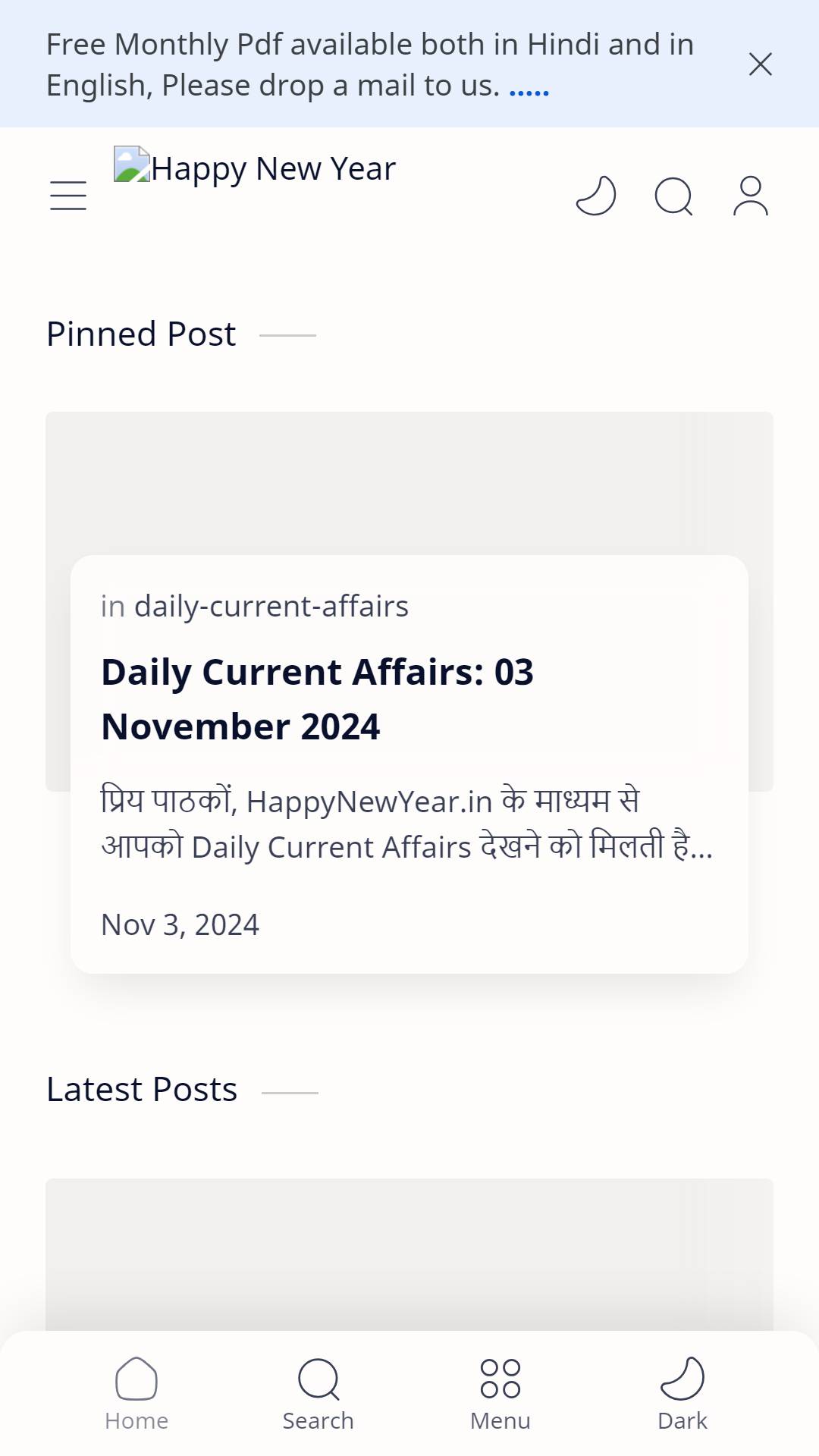This screenshot has height=1456, width=819.
Task: Click the Happy New Year site title text
Action: point(273,168)
